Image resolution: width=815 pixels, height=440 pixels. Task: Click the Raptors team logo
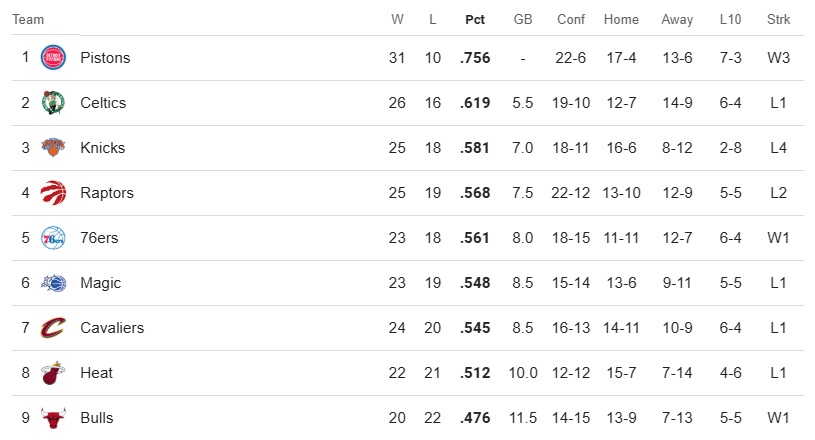coord(53,193)
